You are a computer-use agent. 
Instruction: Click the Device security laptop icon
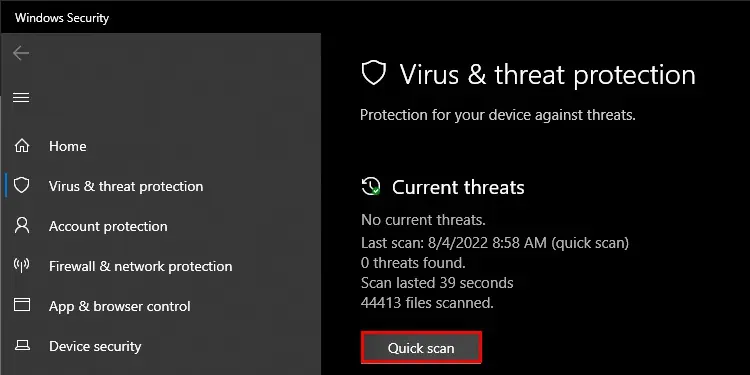22,345
